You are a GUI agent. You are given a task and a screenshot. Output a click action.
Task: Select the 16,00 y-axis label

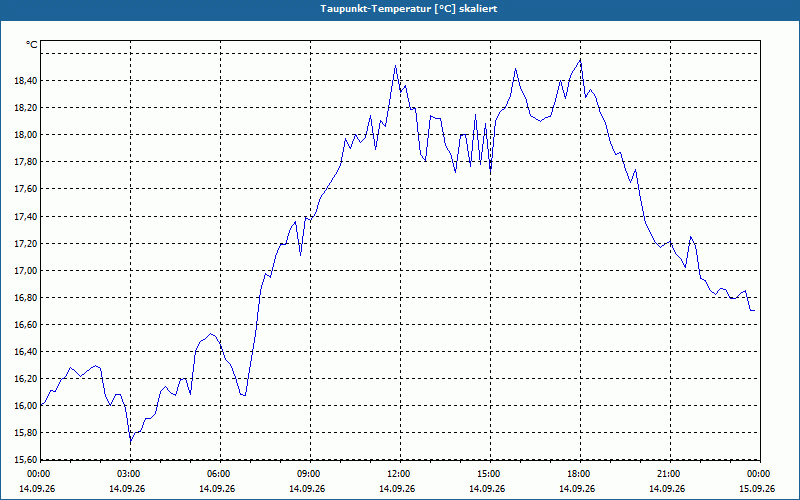click(x=27, y=406)
